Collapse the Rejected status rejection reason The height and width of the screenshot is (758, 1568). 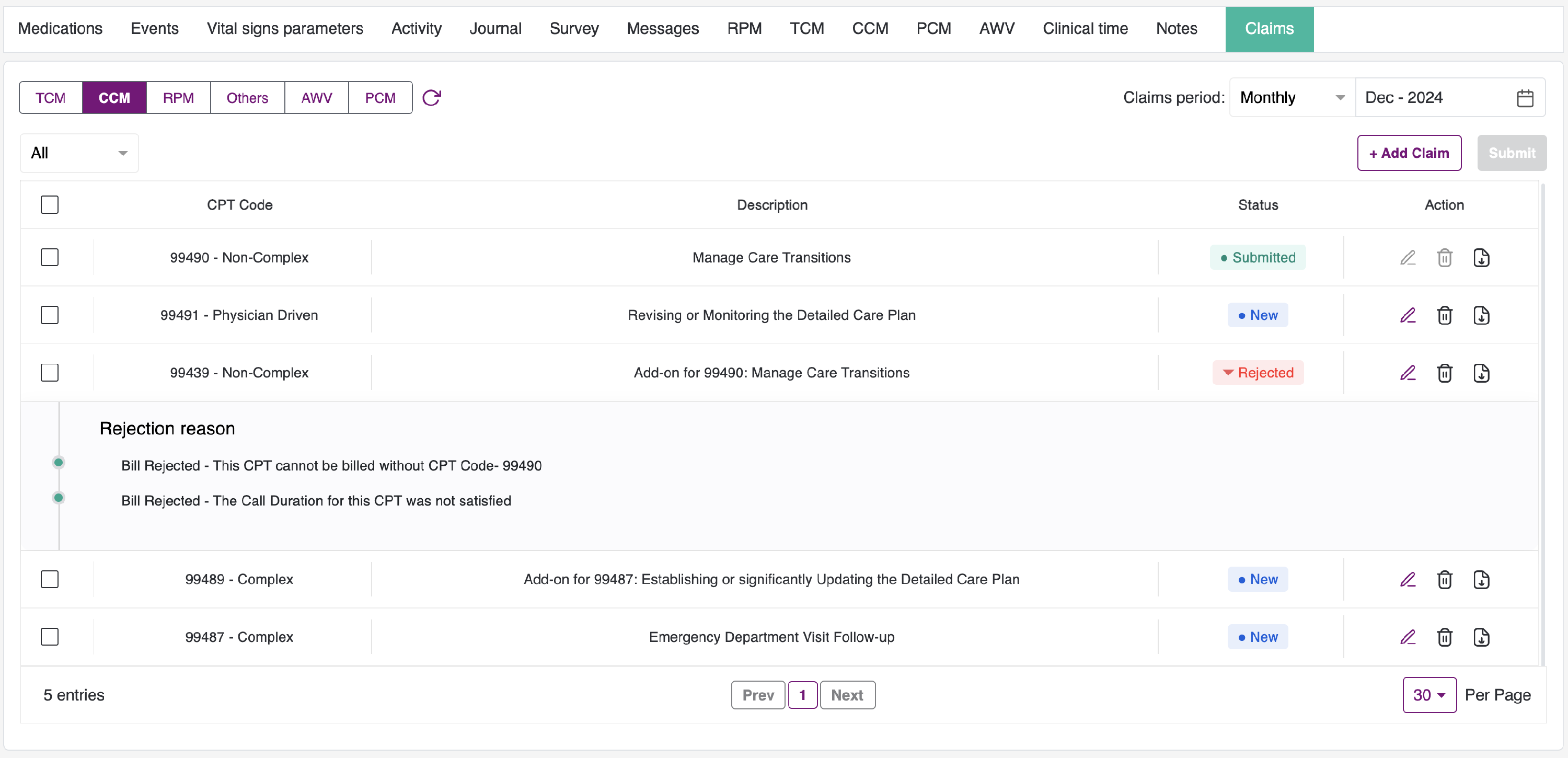[1258, 373]
